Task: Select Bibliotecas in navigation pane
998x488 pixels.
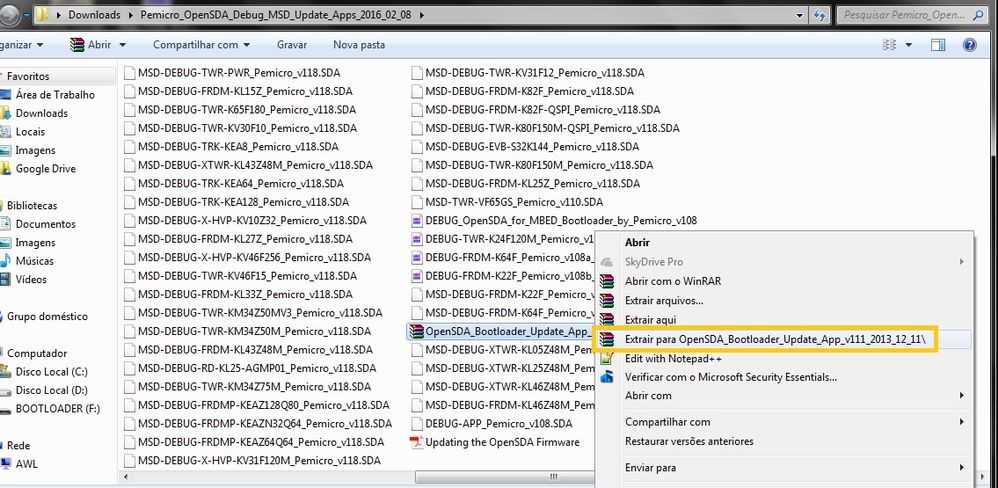Action: 32,206
